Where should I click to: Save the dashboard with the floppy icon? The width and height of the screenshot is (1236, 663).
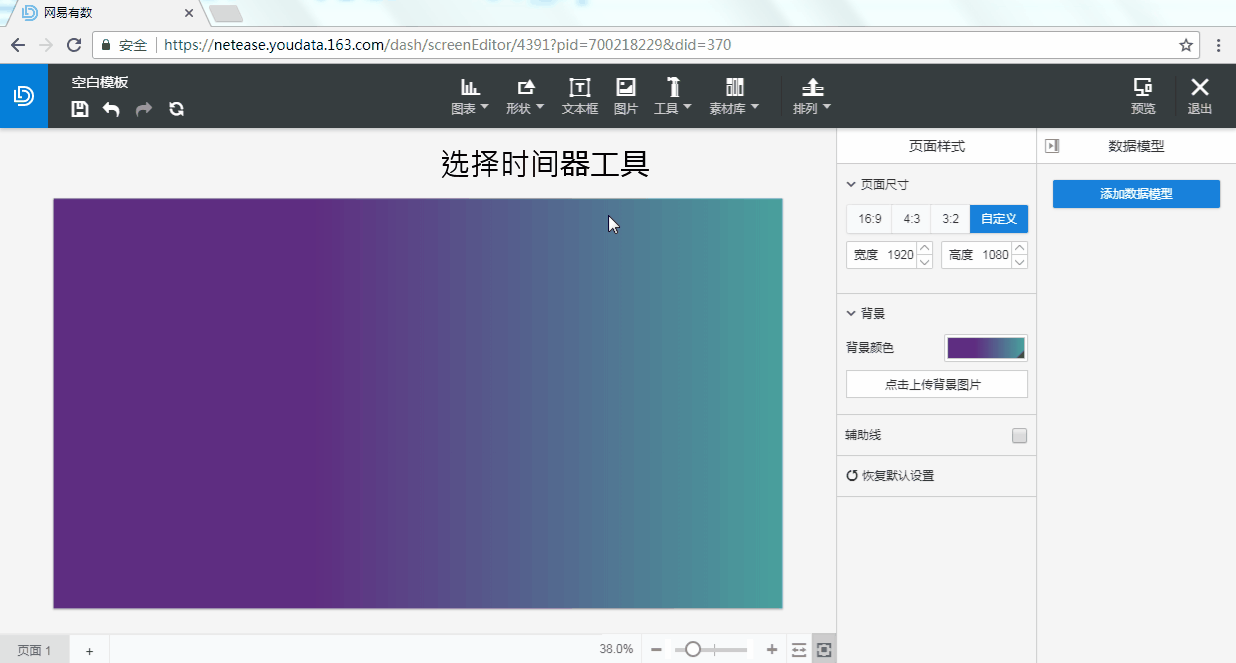point(80,109)
